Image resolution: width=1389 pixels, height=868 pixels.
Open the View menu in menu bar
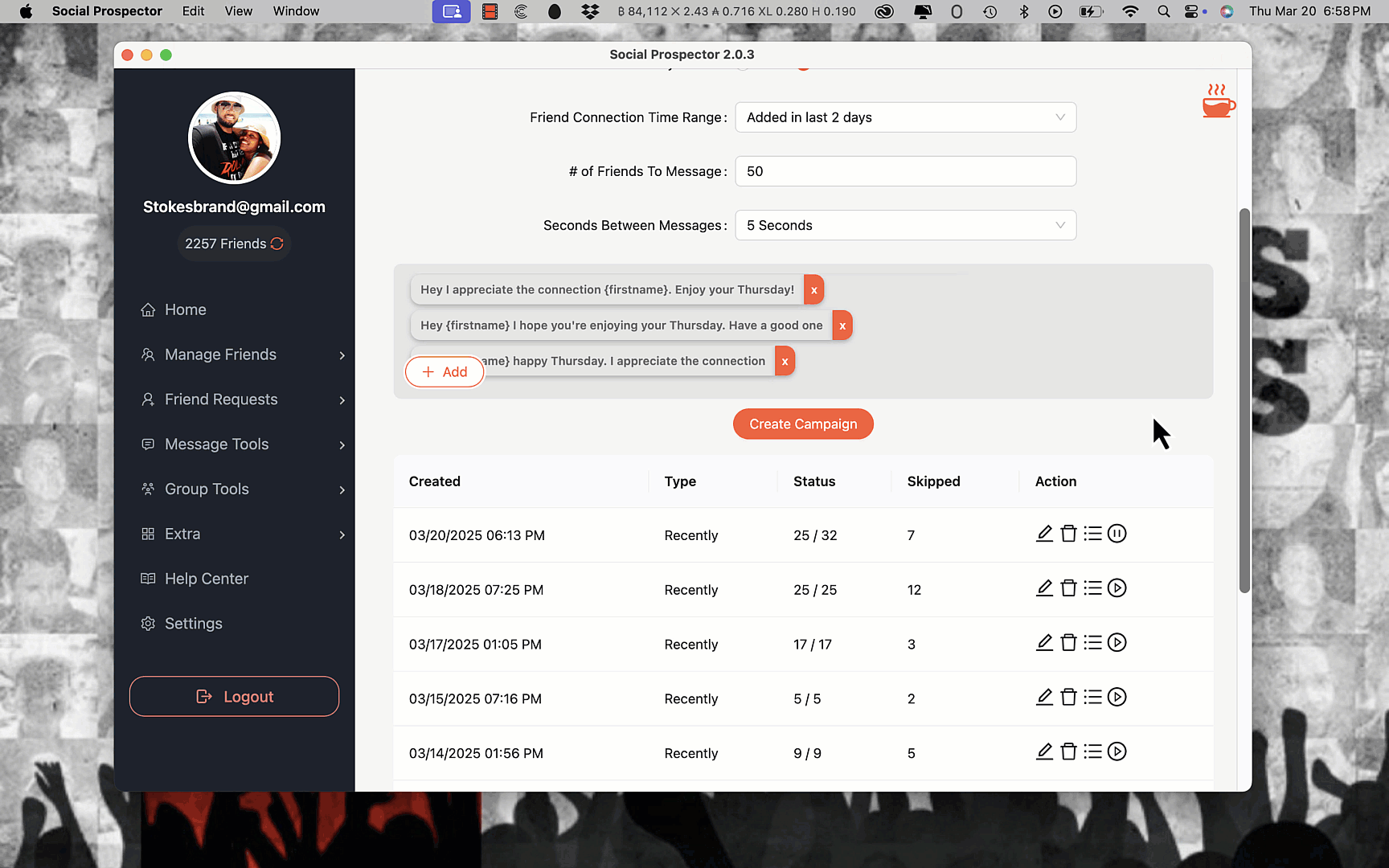coord(239,11)
